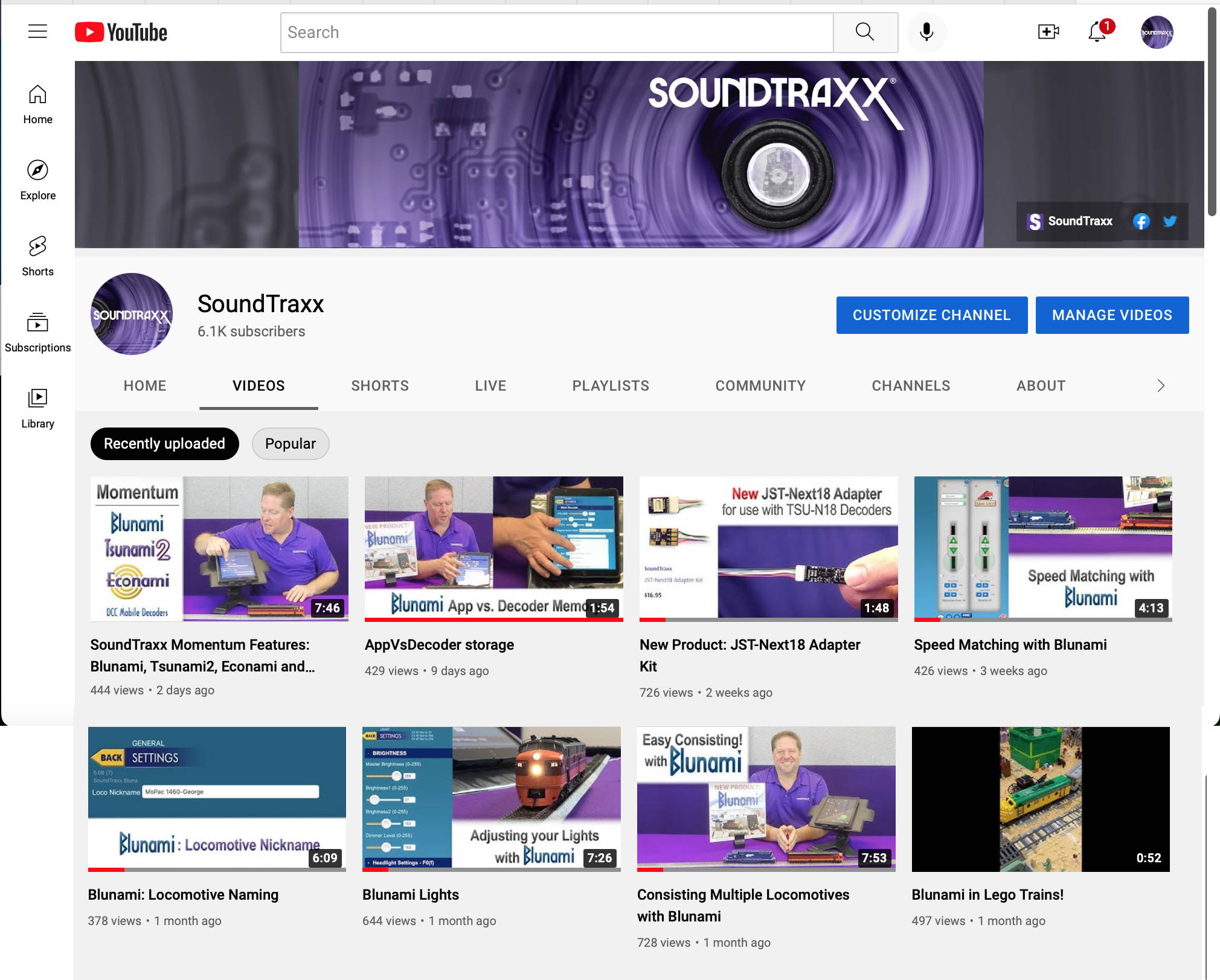Select the VIDEOS channel tab

tap(258, 386)
